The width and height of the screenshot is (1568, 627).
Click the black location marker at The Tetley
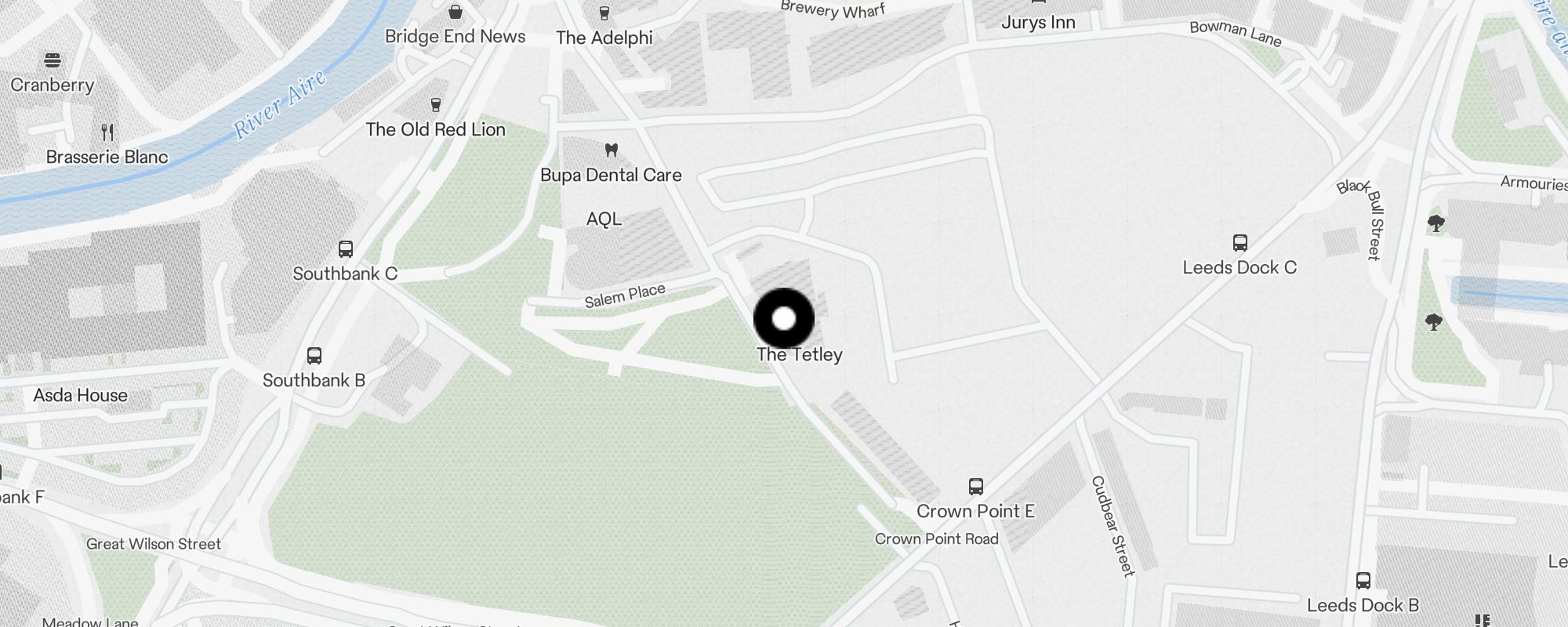784,319
